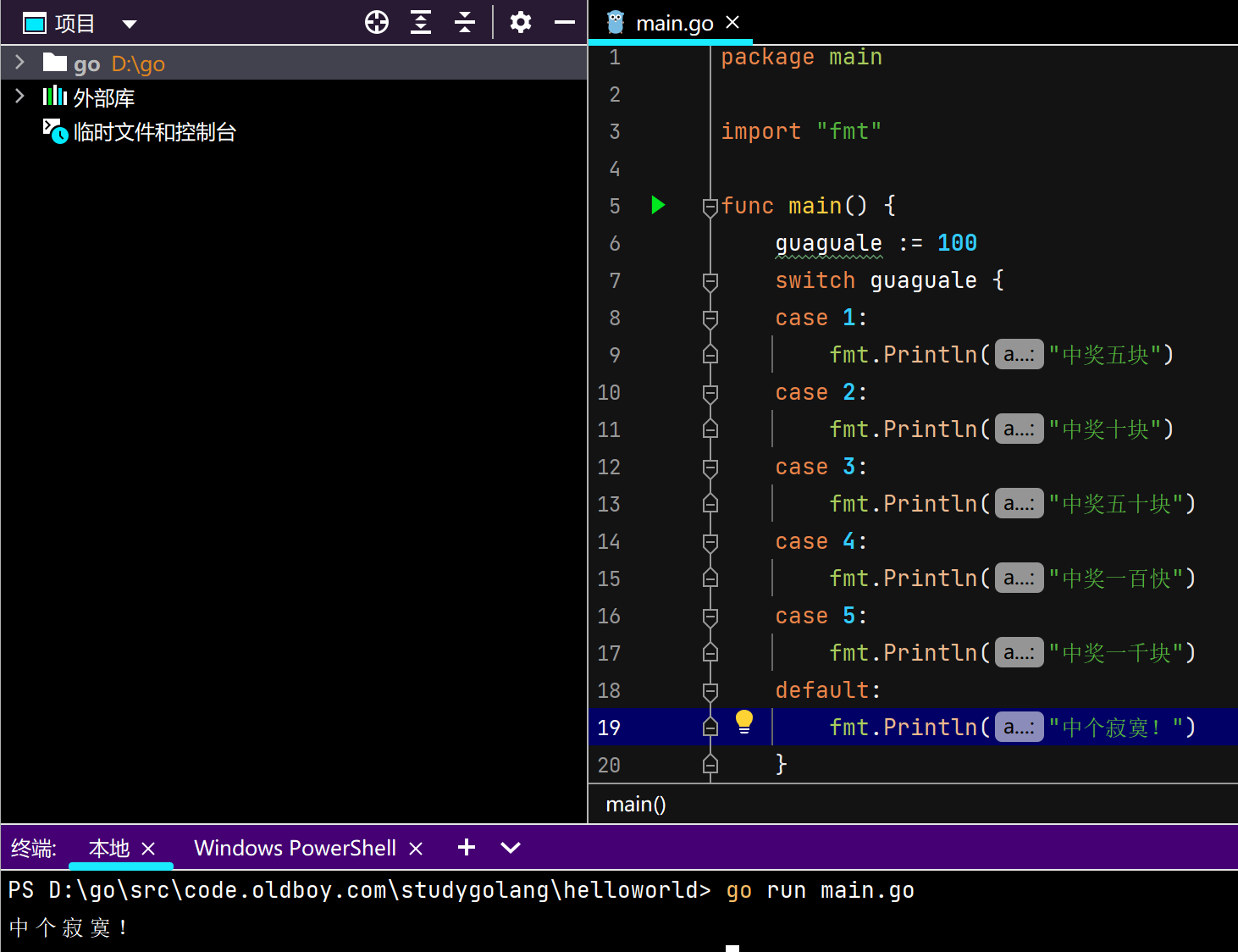Image resolution: width=1238 pixels, height=952 pixels.
Task: Click the external libraries icon
Action: (55, 96)
